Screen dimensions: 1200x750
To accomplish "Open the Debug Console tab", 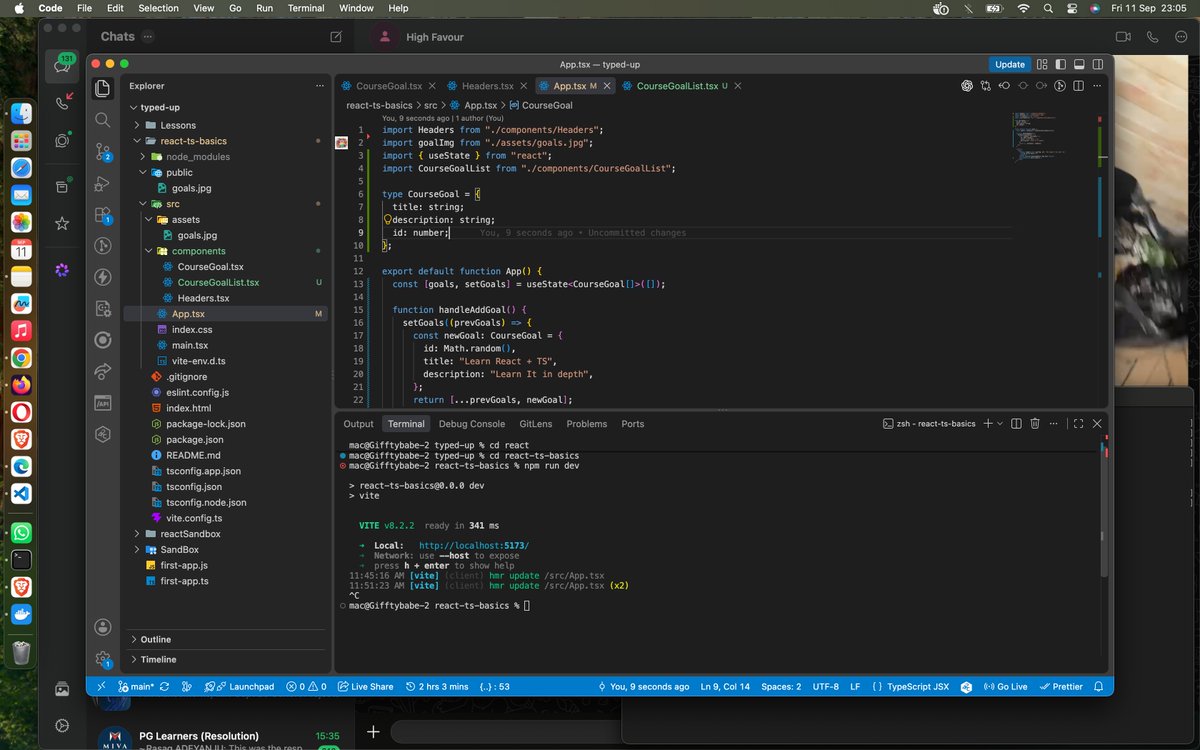I will (x=472, y=424).
